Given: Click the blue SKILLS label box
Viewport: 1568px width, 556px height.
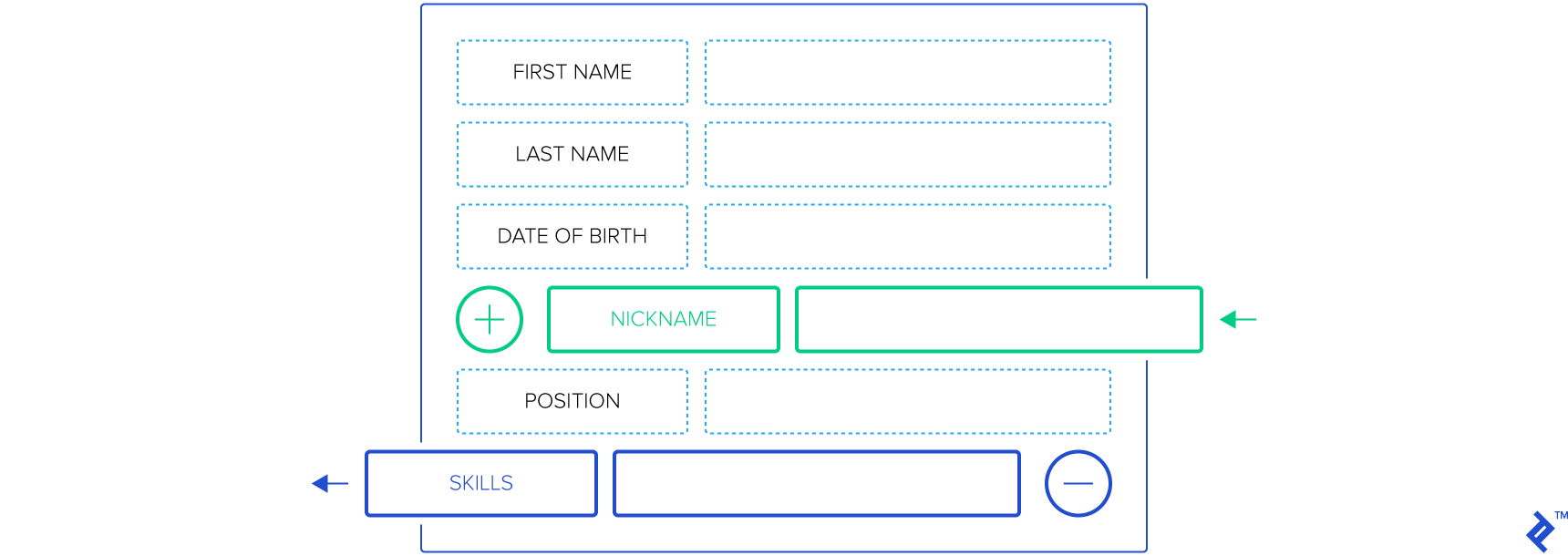Looking at the screenshot, I should (481, 483).
